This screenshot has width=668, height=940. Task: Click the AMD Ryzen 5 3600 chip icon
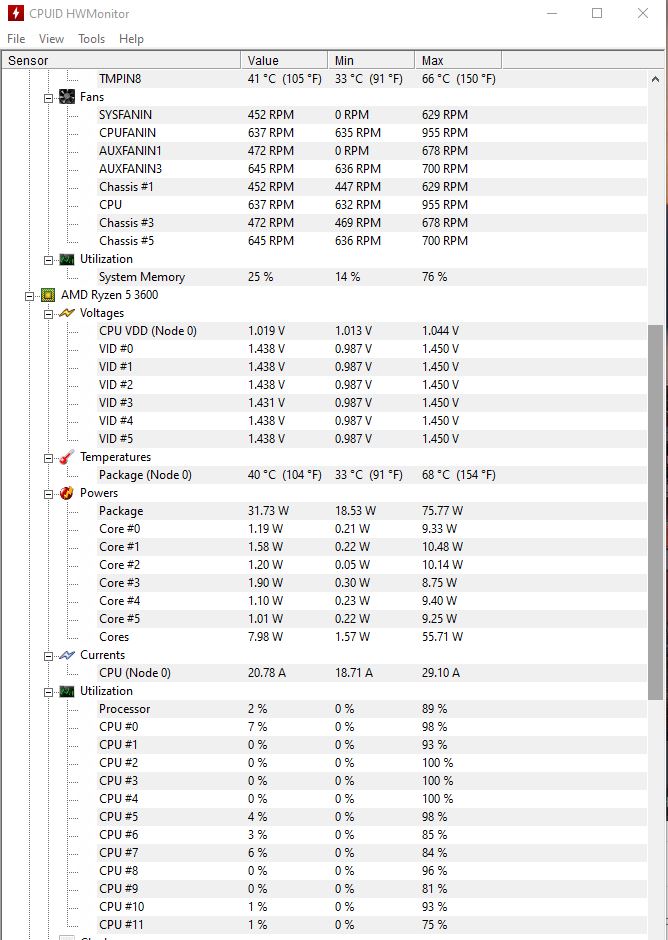tap(48, 295)
